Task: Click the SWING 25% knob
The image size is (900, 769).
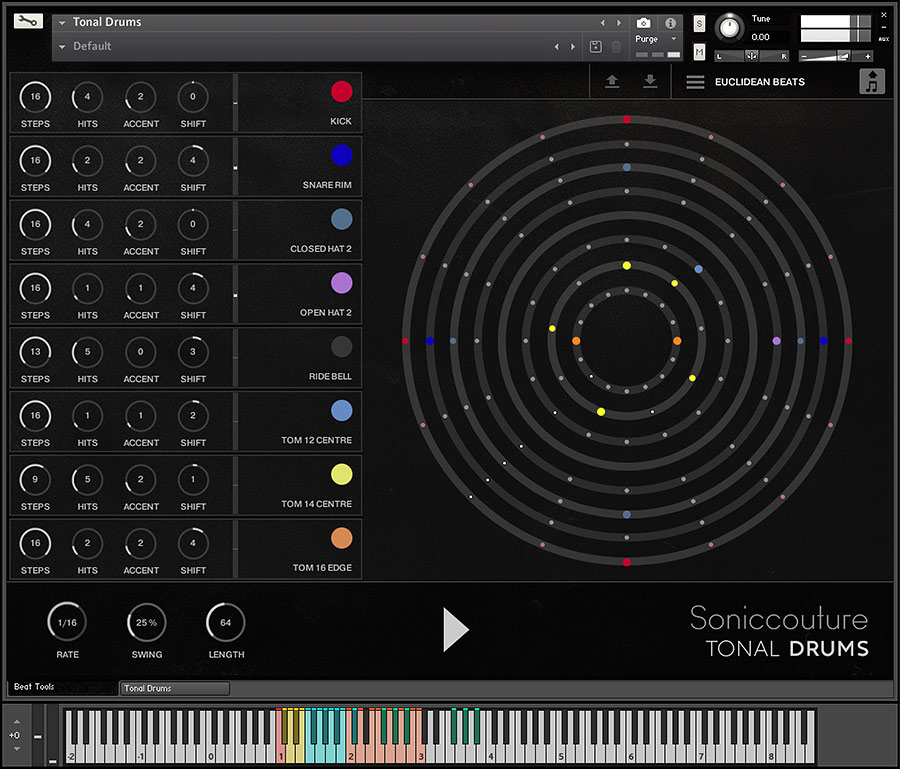Action: pos(146,622)
